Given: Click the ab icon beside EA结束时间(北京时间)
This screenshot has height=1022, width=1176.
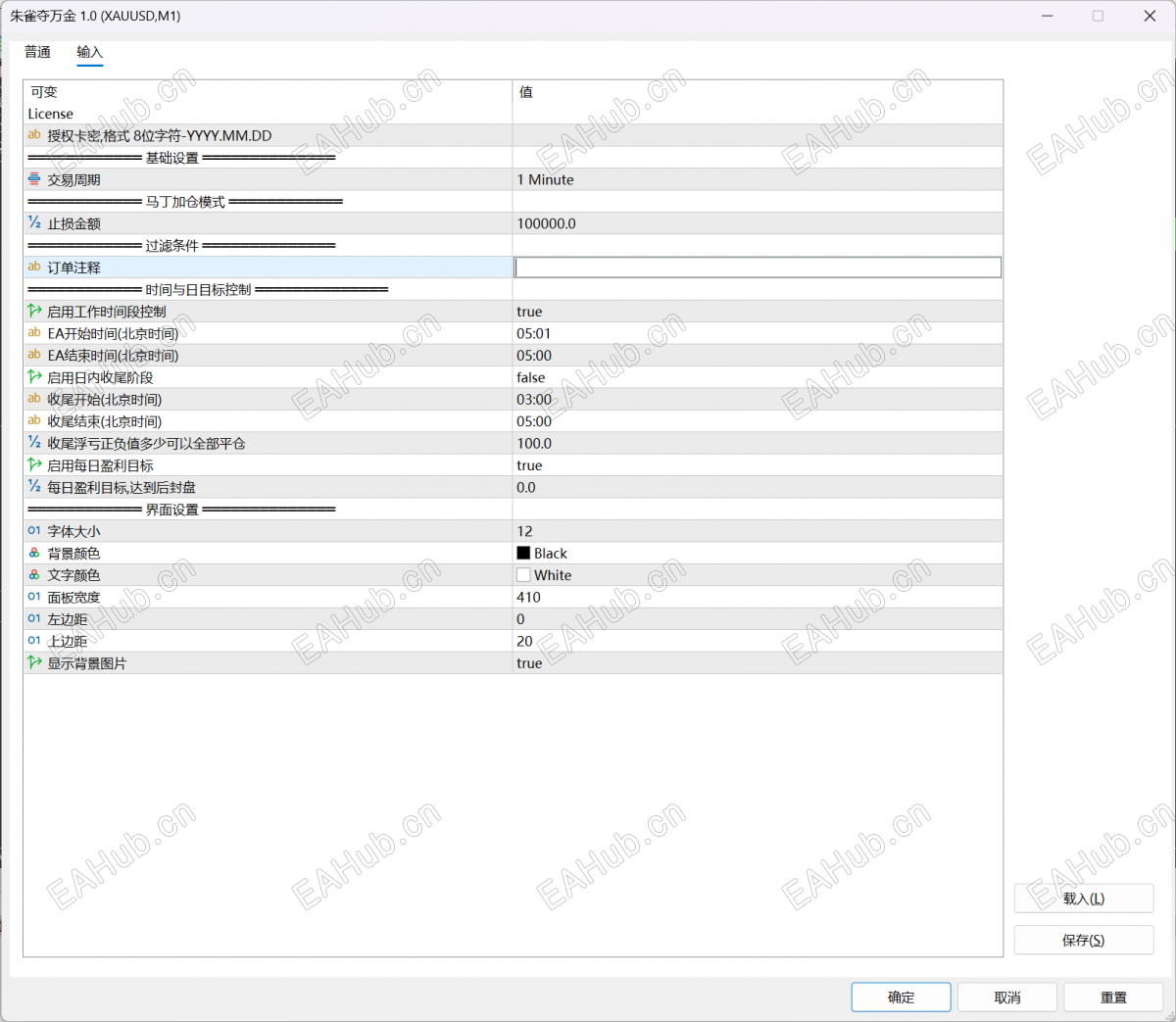Looking at the screenshot, I should 34,355.
